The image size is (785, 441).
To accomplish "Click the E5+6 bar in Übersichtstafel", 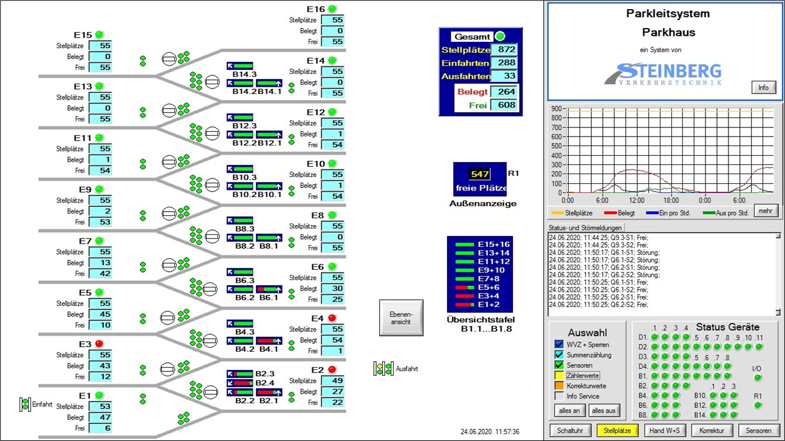I will (x=465, y=287).
